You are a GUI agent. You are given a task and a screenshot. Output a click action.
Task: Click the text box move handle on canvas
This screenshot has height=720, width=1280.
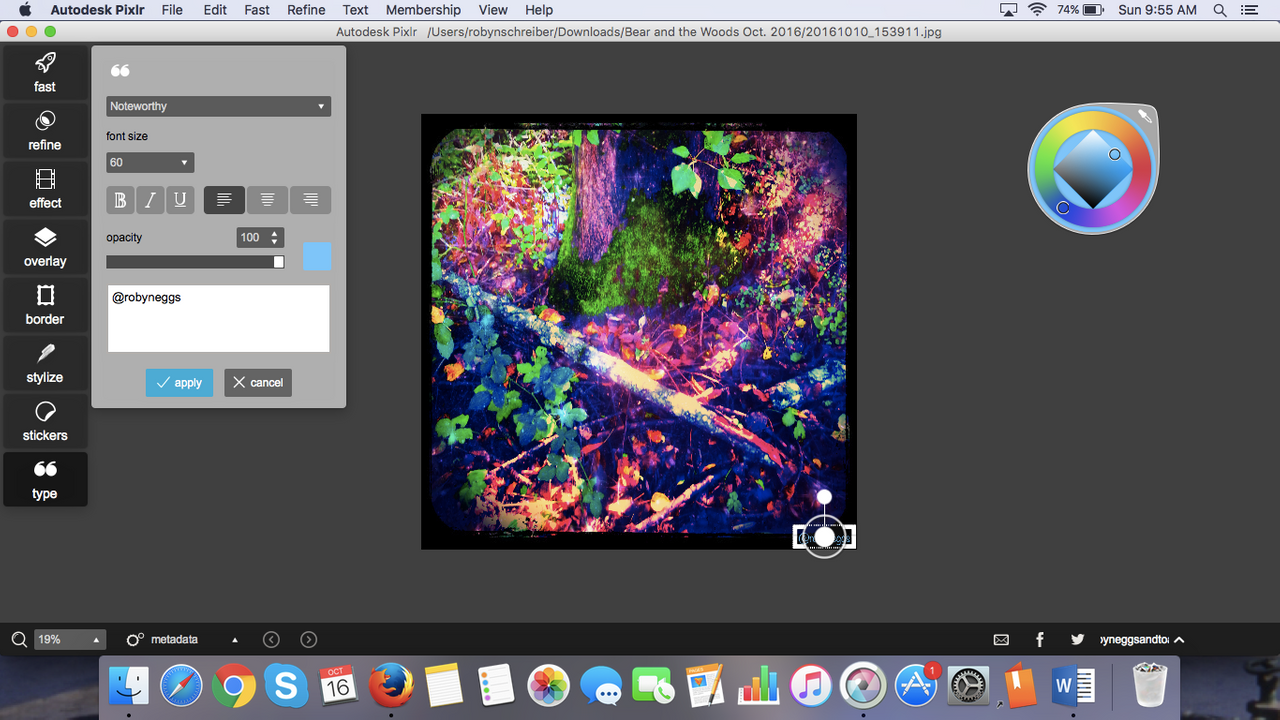[x=824, y=538]
